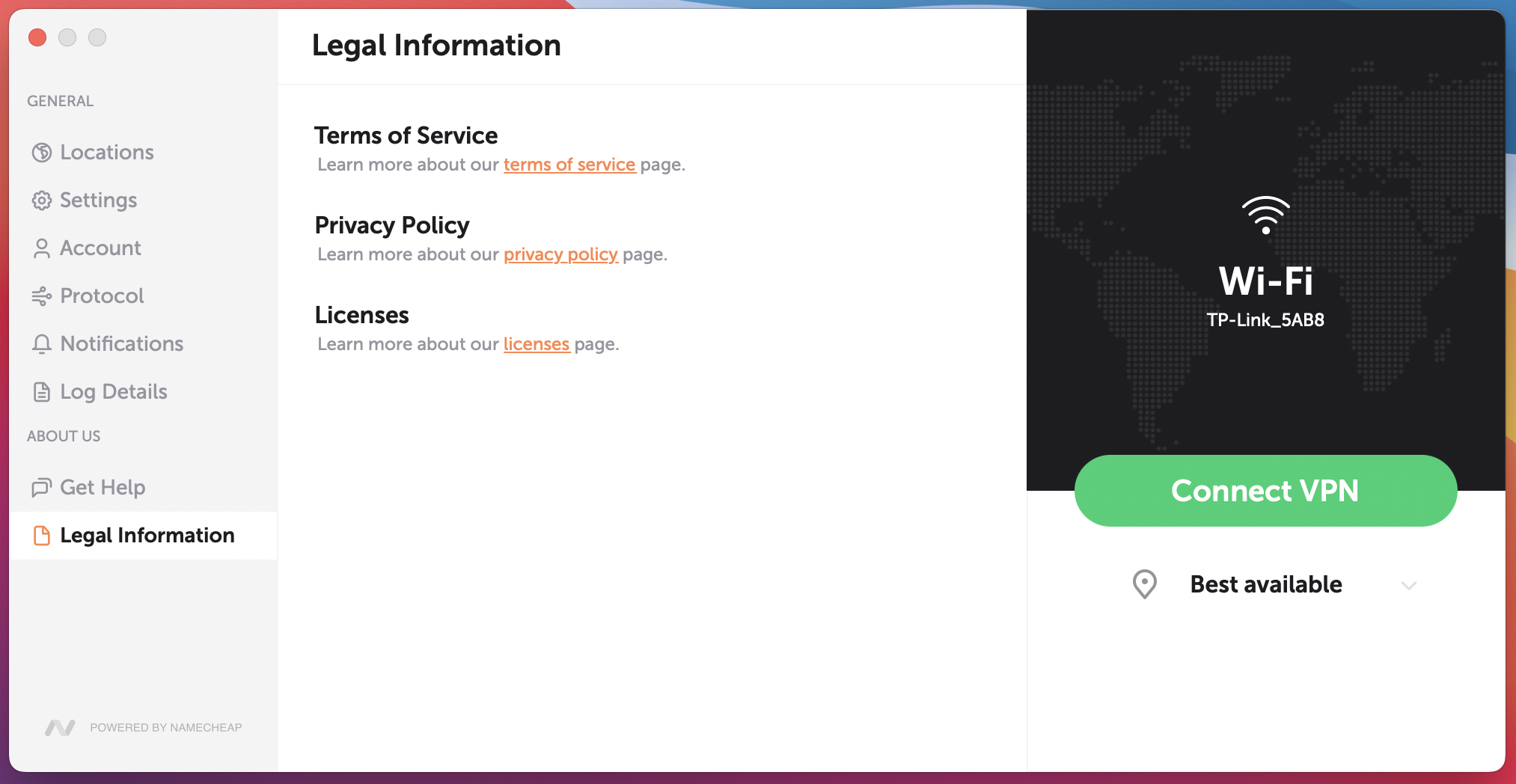
Task: Open the Locations menu item
Action: pyautogui.click(x=144, y=153)
